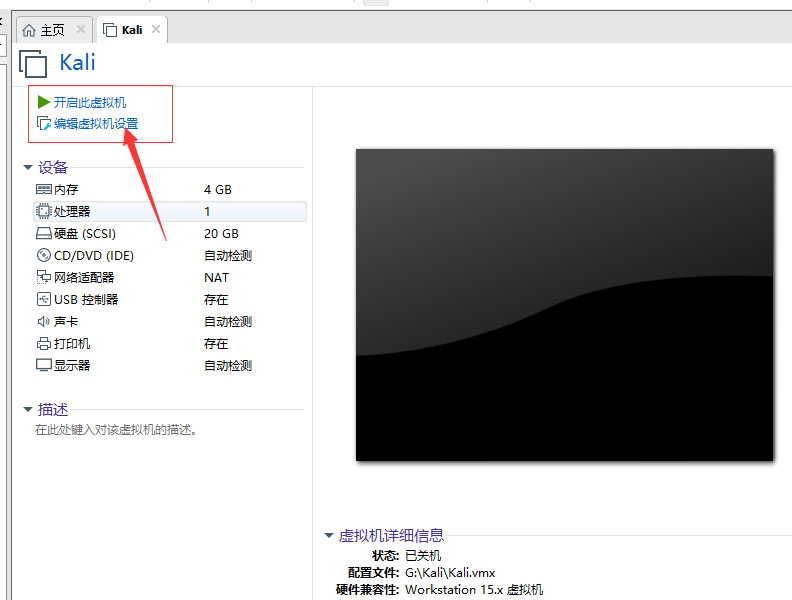The image size is (792, 600).
Task: Click the 自动检测 value for CD/DVD
Action: pyautogui.click(x=228, y=256)
